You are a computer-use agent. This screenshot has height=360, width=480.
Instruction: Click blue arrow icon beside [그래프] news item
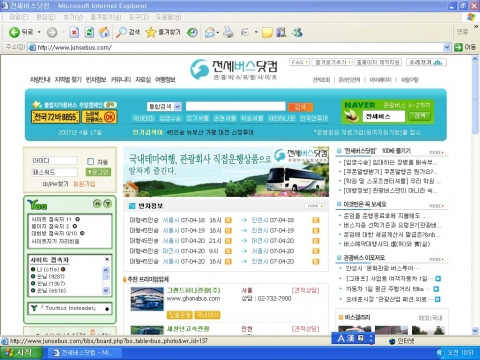click(438, 279)
